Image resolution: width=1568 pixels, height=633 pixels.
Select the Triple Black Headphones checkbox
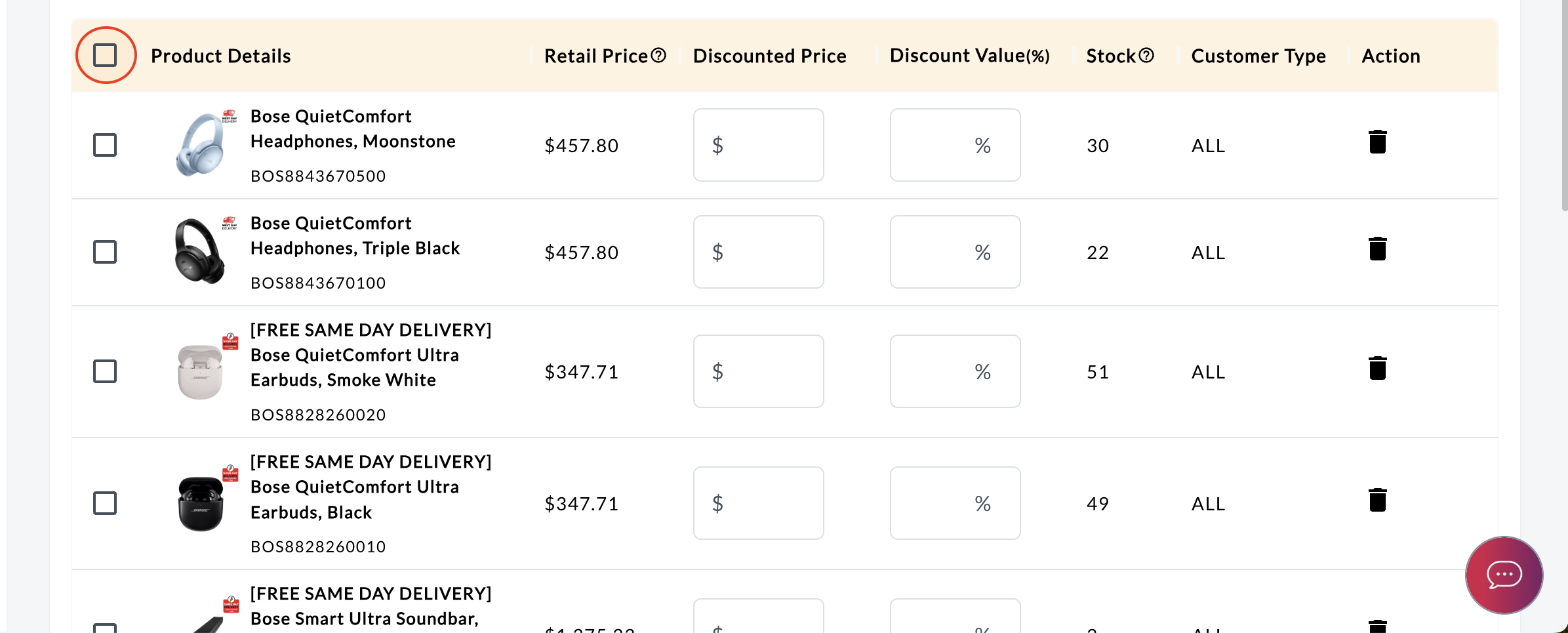(105, 252)
